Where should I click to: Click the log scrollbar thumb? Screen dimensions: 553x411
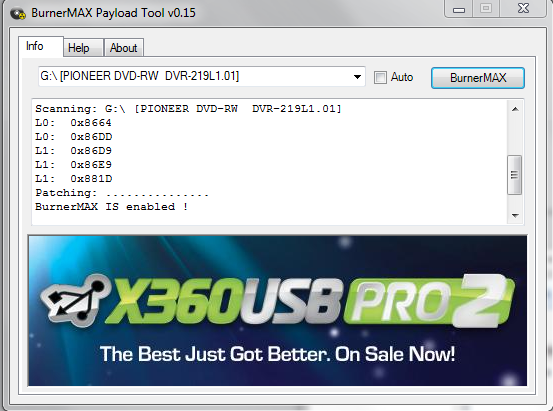coord(515,175)
